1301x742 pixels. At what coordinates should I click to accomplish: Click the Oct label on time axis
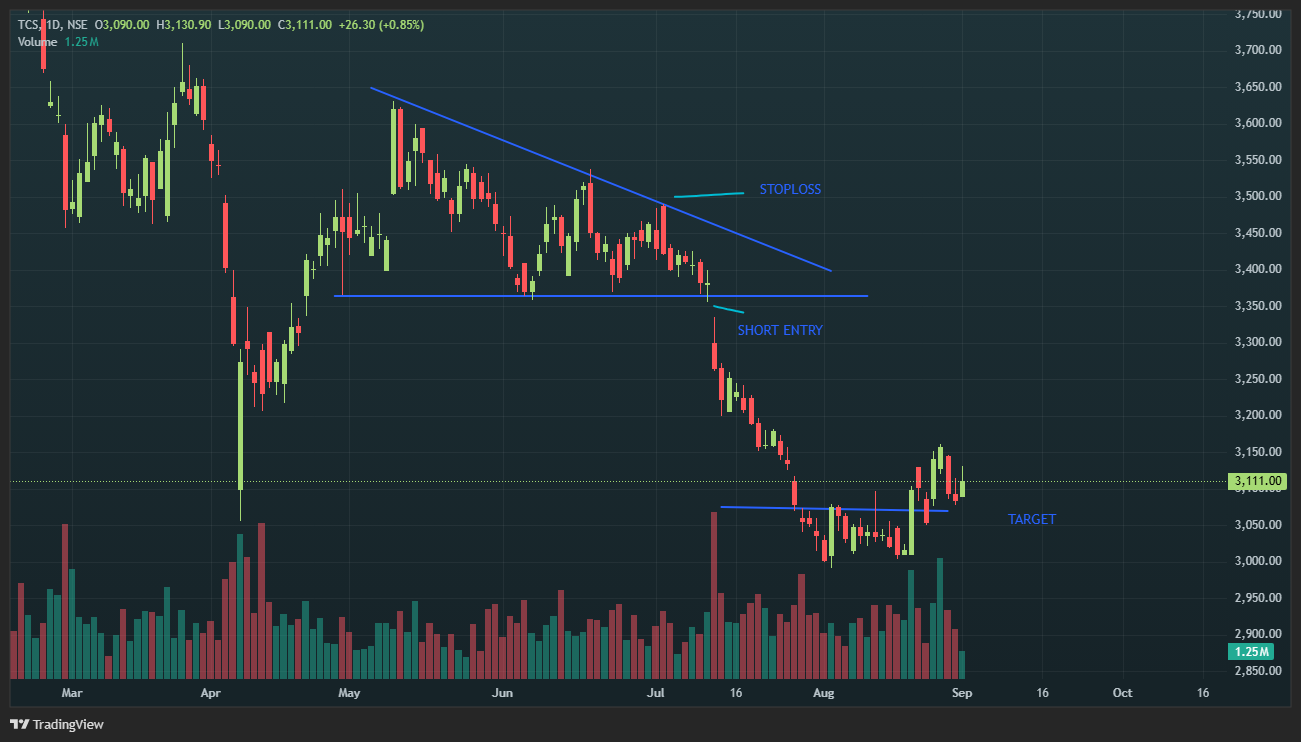pos(1122,692)
